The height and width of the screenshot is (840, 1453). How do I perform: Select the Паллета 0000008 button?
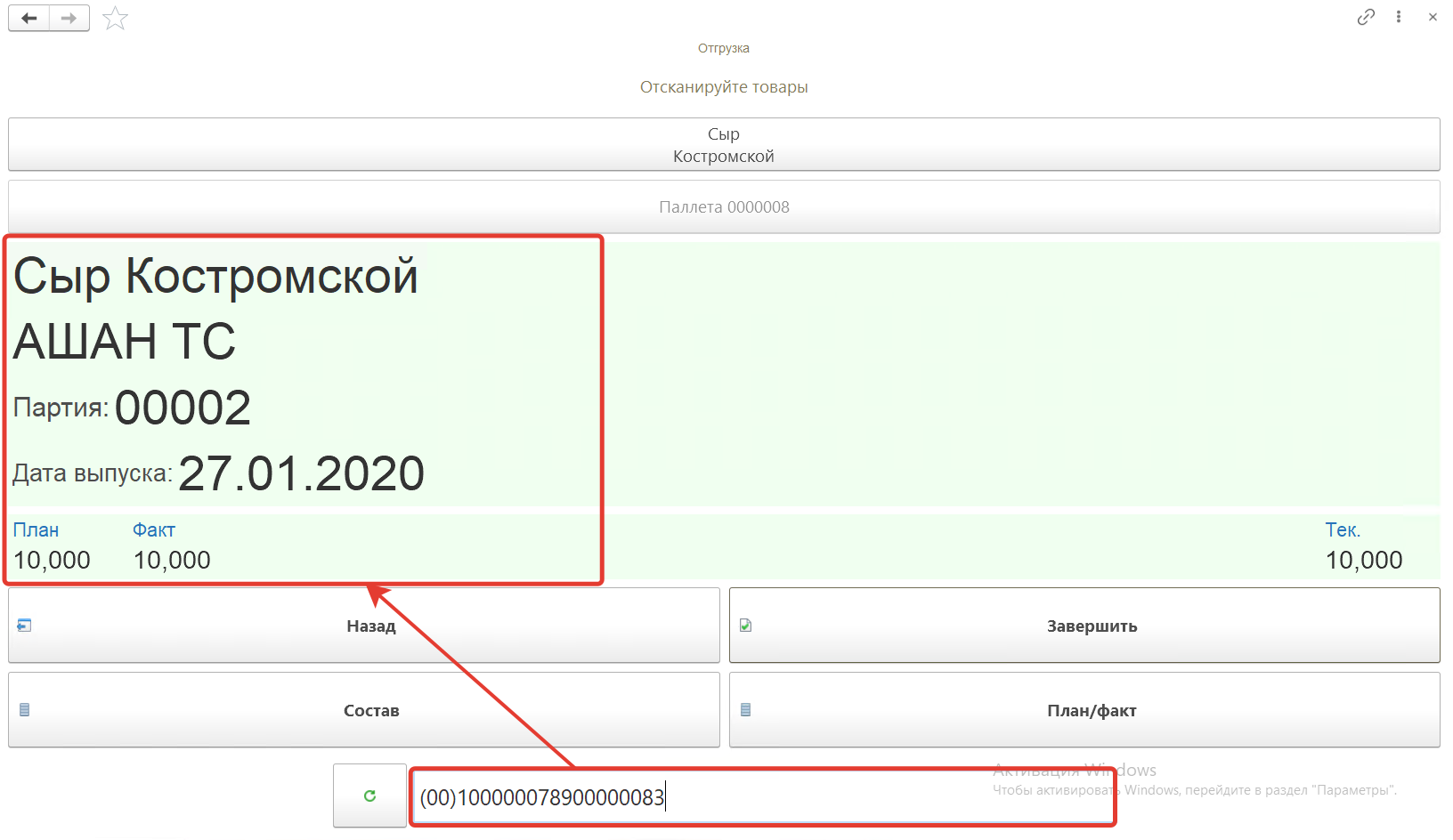[x=723, y=207]
